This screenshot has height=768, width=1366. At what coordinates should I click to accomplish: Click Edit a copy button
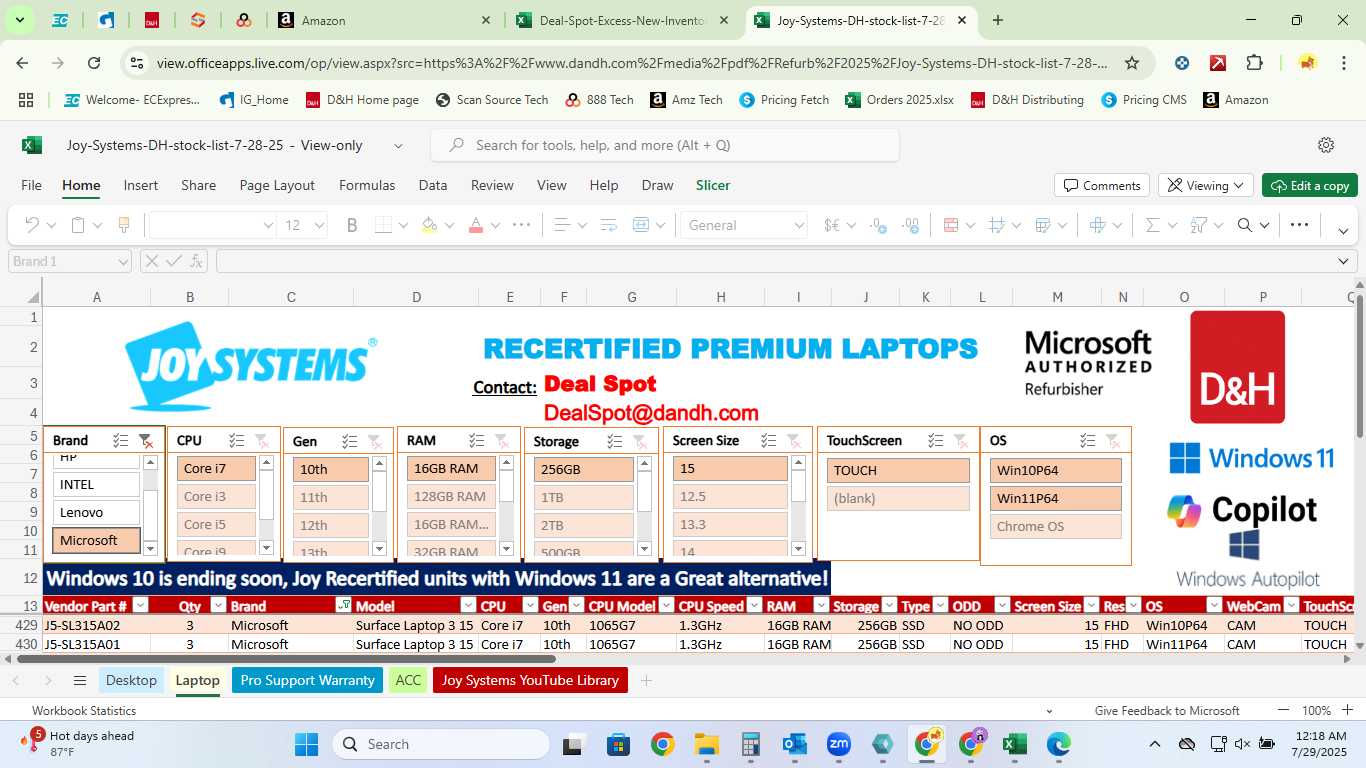pyautogui.click(x=1309, y=185)
